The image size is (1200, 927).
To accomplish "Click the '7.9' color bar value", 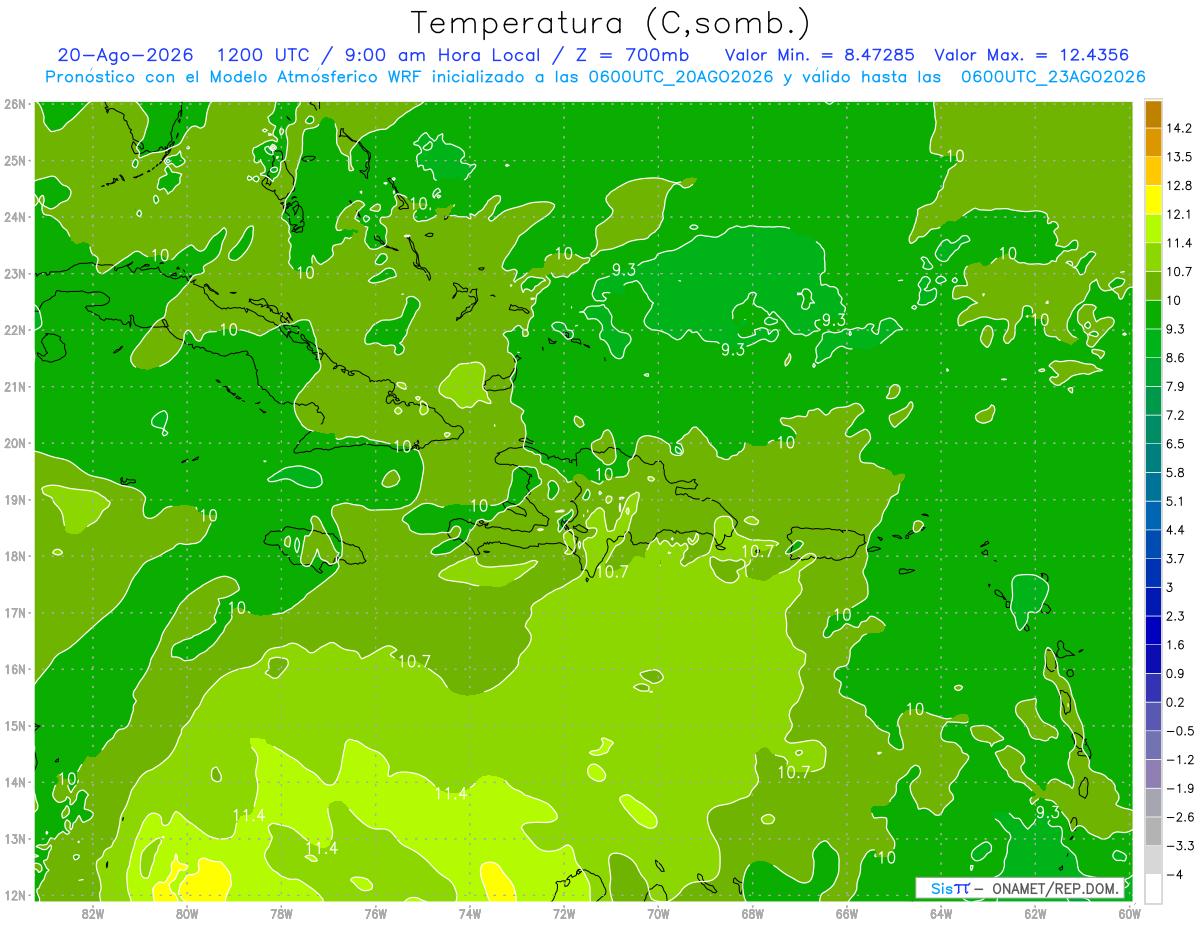I will (x=1176, y=386).
